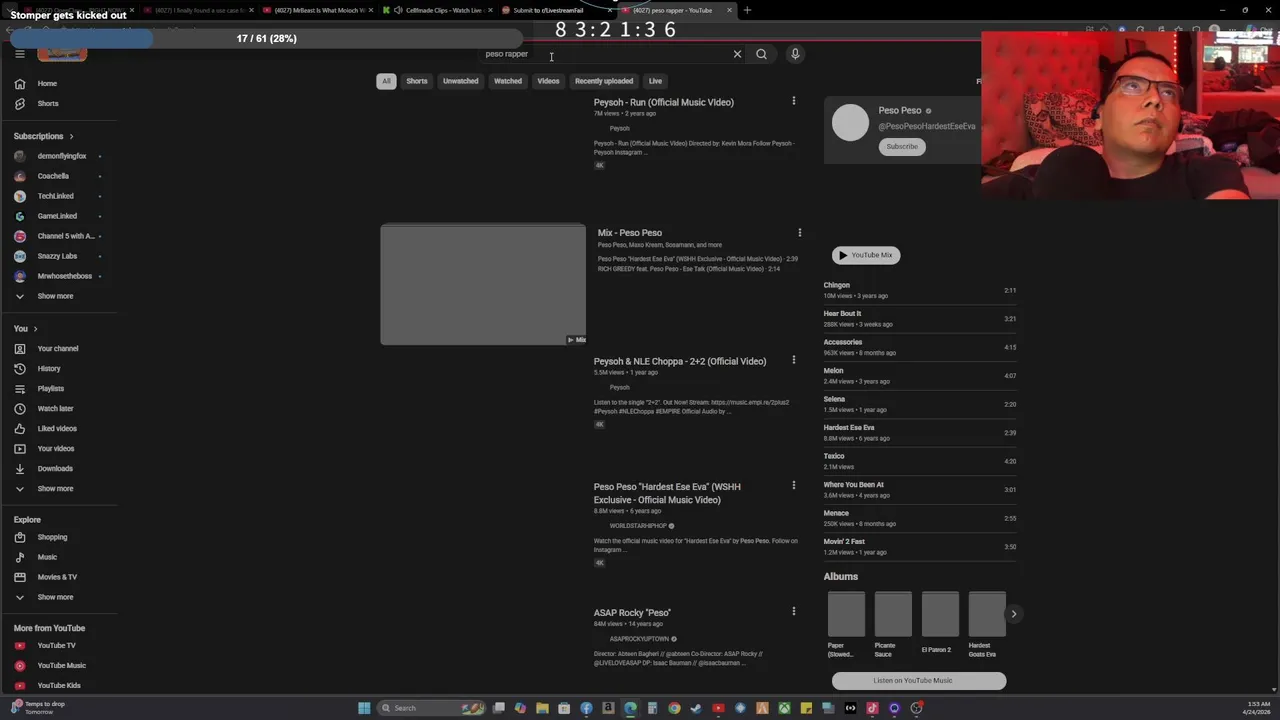Open Mix - Peso Peso title
Screen dimensions: 1280x720
[630, 233]
